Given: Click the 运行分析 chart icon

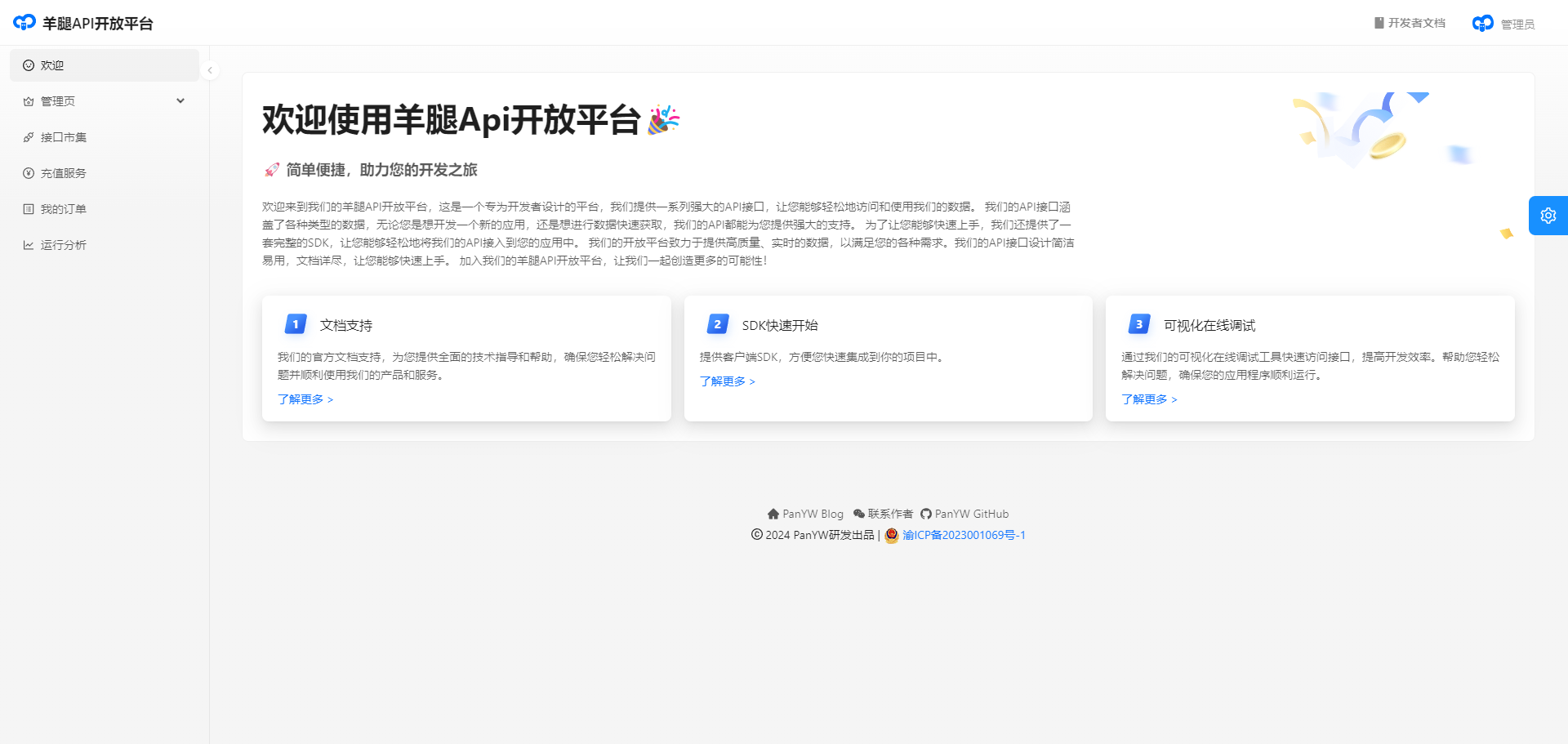Looking at the screenshot, I should [29, 245].
